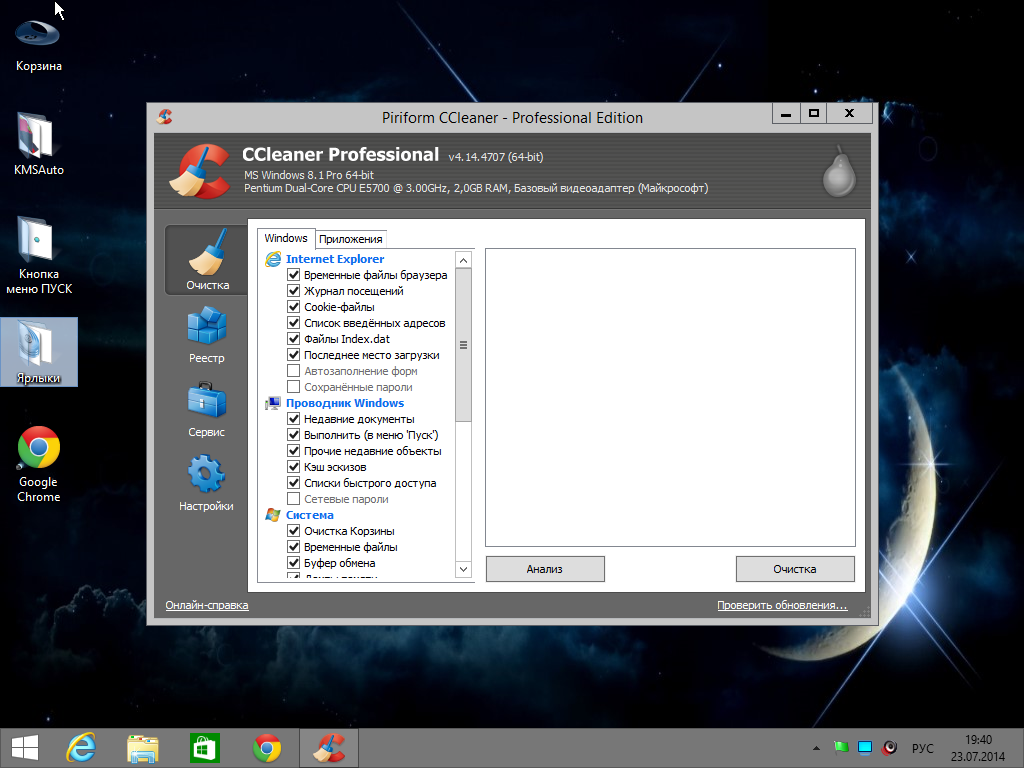The image size is (1024, 768).
Task: Open Windows Store from the taskbar
Action: point(204,748)
